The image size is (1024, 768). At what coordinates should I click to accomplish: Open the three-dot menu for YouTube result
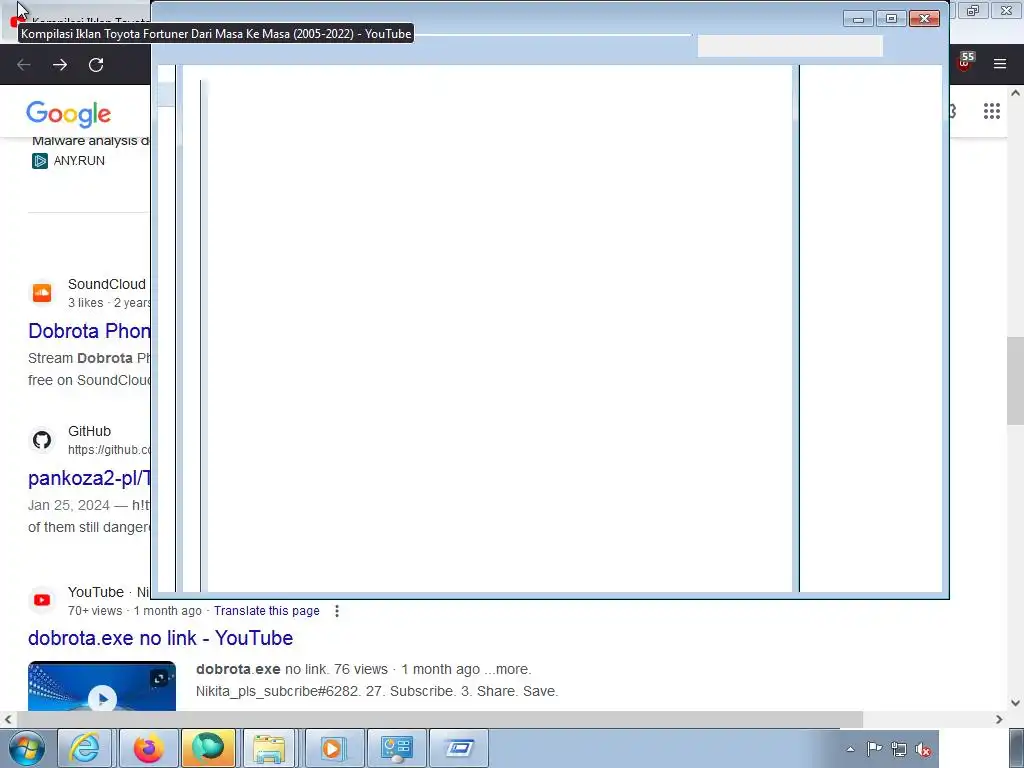pos(337,611)
